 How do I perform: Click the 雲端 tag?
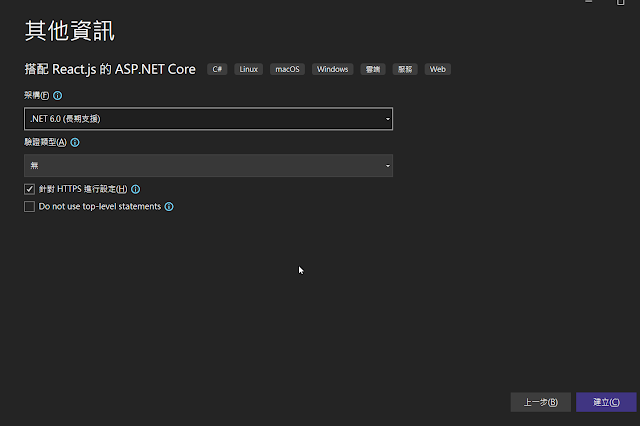click(373, 69)
